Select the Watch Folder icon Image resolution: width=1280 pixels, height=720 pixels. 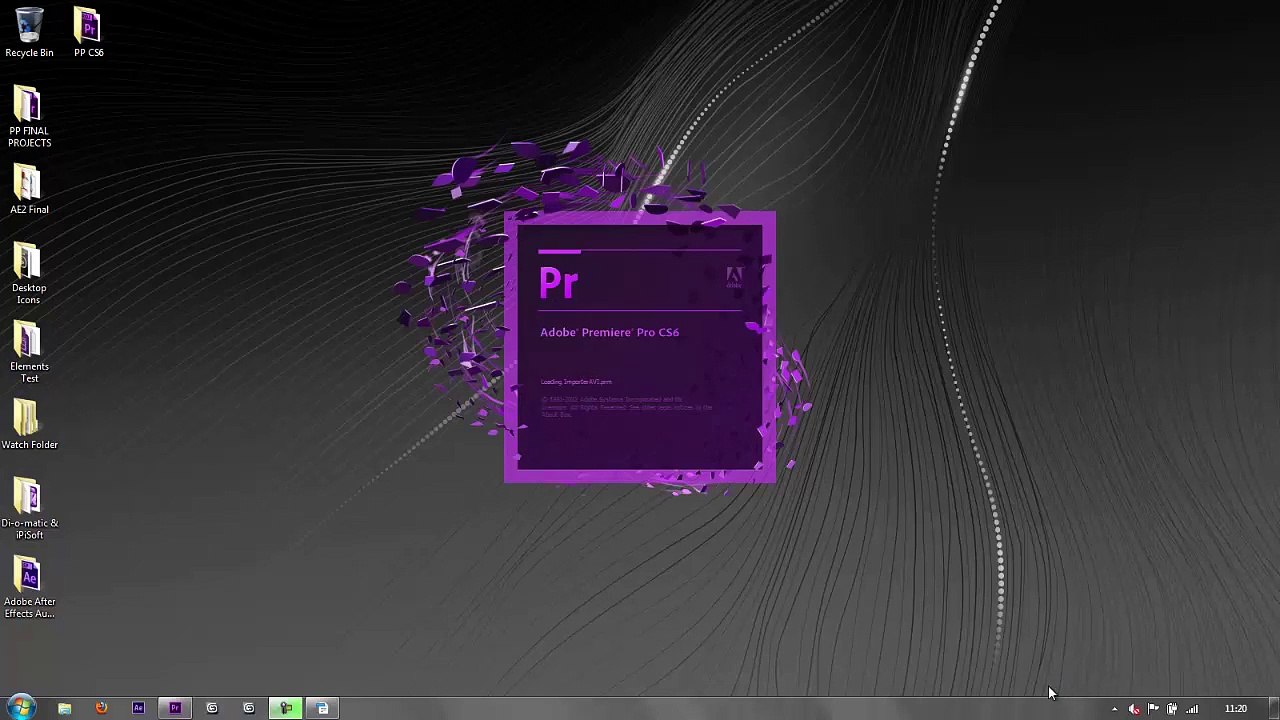pos(29,425)
